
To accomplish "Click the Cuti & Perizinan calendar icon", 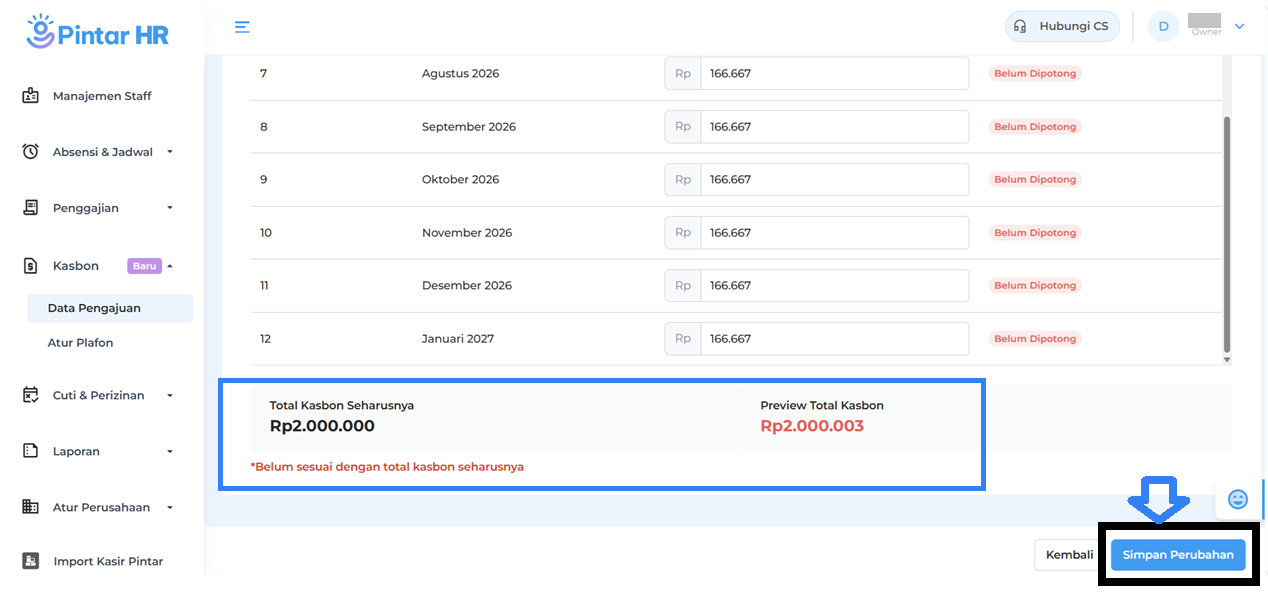I will point(31,395).
